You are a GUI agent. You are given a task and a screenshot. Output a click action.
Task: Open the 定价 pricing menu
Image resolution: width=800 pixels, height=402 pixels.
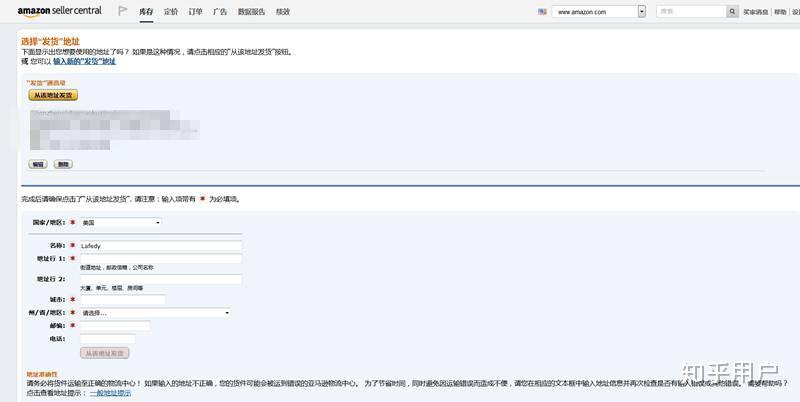171,12
